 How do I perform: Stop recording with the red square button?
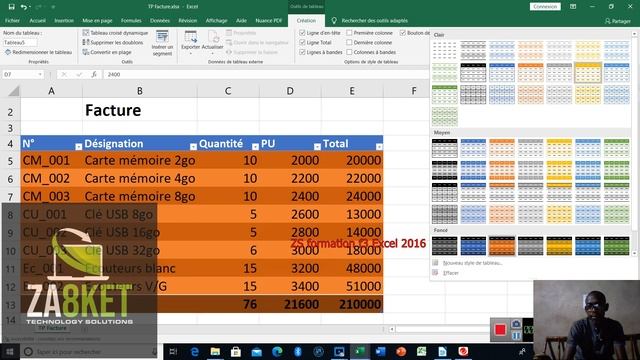point(500,329)
